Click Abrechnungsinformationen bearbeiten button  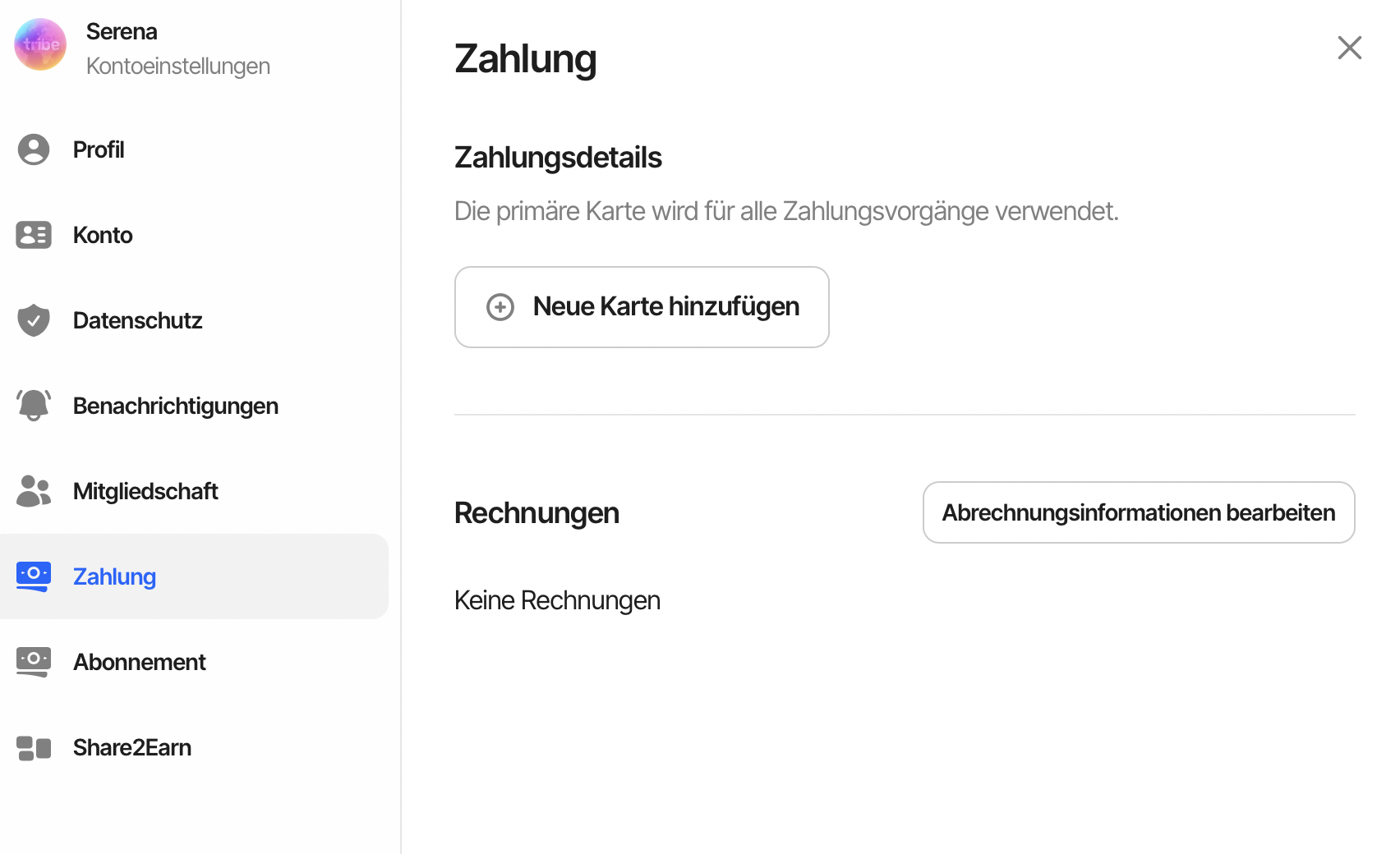[x=1138, y=512]
